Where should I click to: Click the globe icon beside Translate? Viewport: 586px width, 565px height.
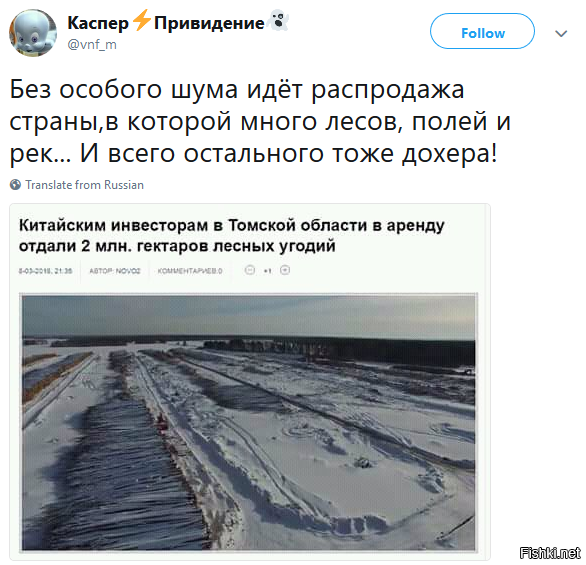[15, 185]
